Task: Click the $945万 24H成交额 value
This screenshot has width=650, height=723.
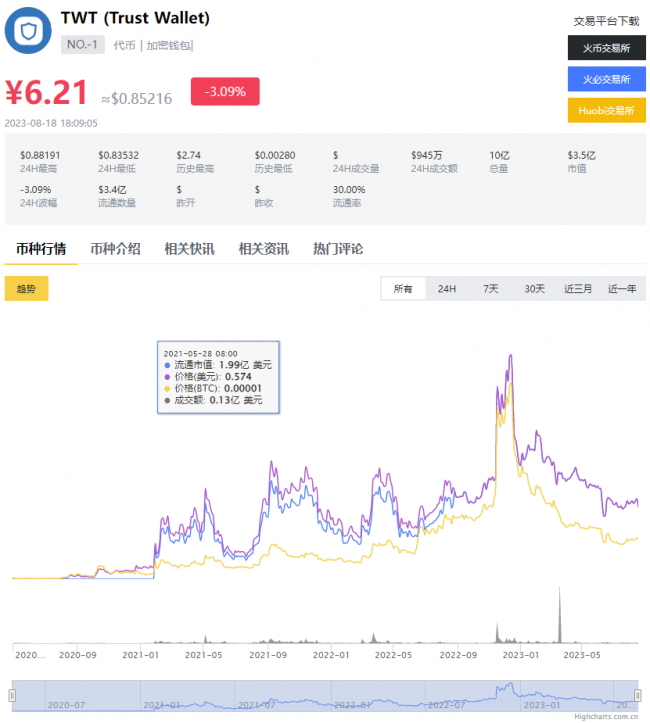Action: [x=426, y=155]
